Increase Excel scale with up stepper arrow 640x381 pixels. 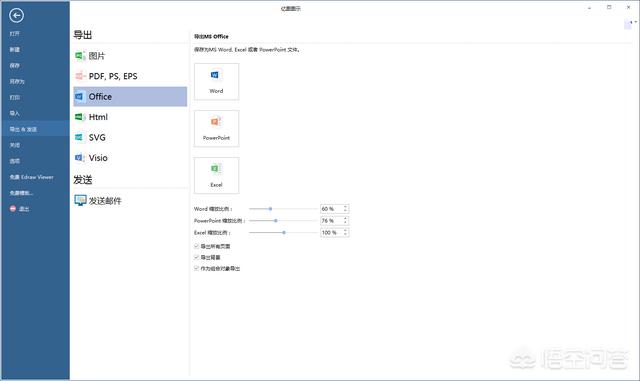pyautogui.click(x=346, y=230)
